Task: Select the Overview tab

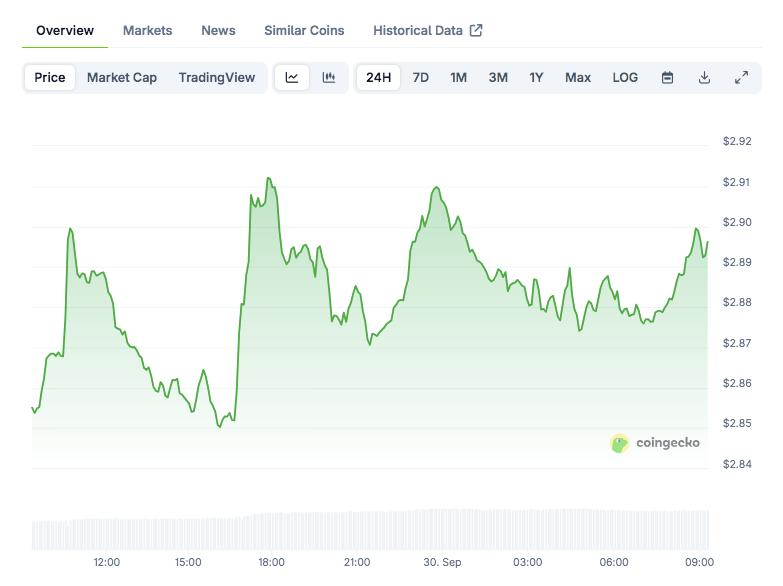Action: point(65,30)
